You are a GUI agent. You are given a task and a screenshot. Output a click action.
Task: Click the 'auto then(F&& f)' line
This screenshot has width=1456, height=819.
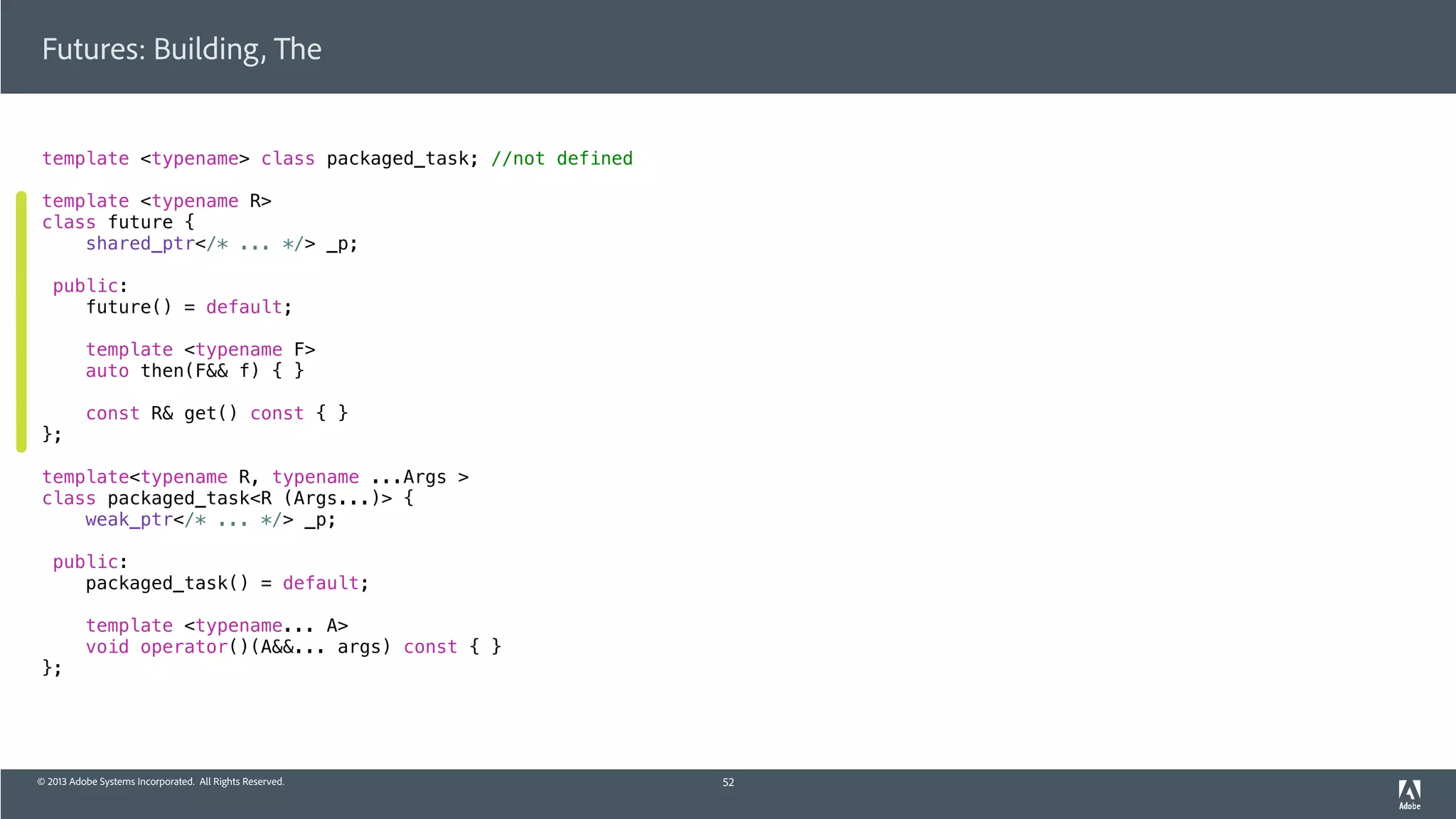click(194, 371)
